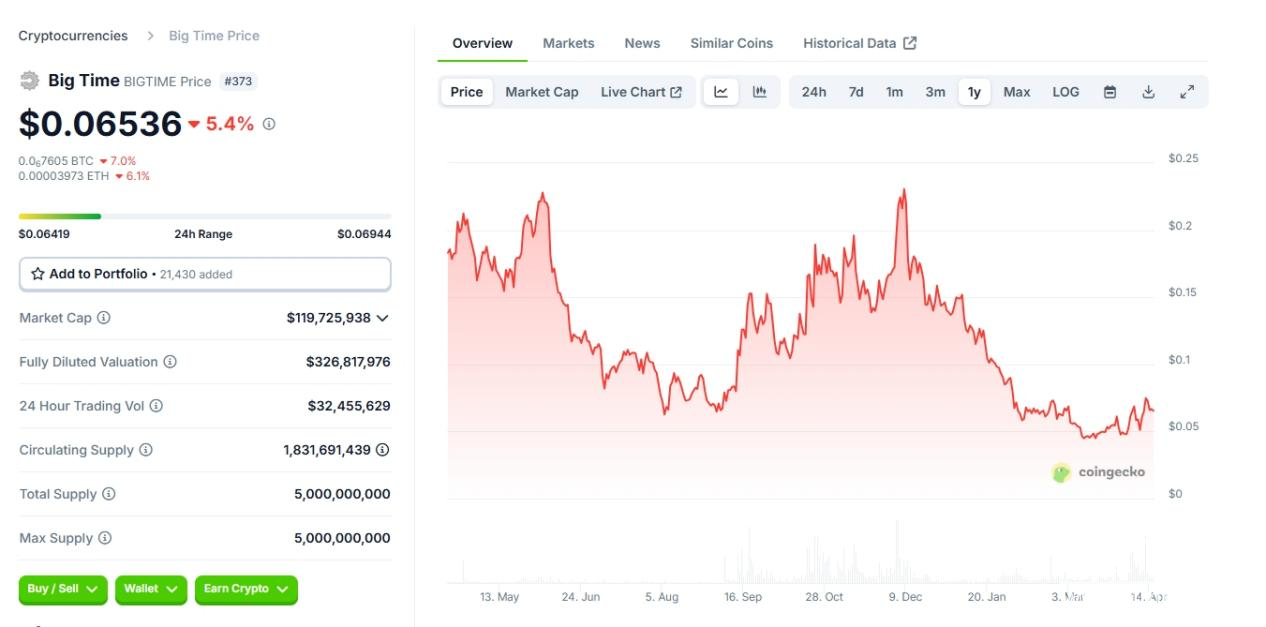
Task: Add Big Time to Portfolio
Action: [205, 274]
